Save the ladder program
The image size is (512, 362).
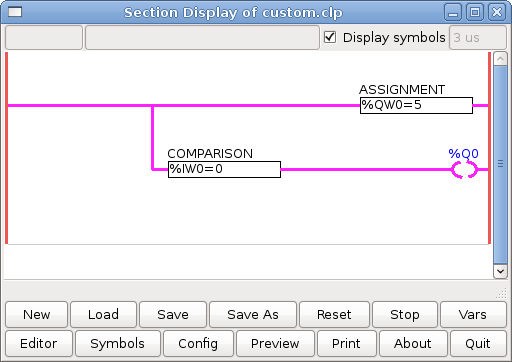click(173, 314)
